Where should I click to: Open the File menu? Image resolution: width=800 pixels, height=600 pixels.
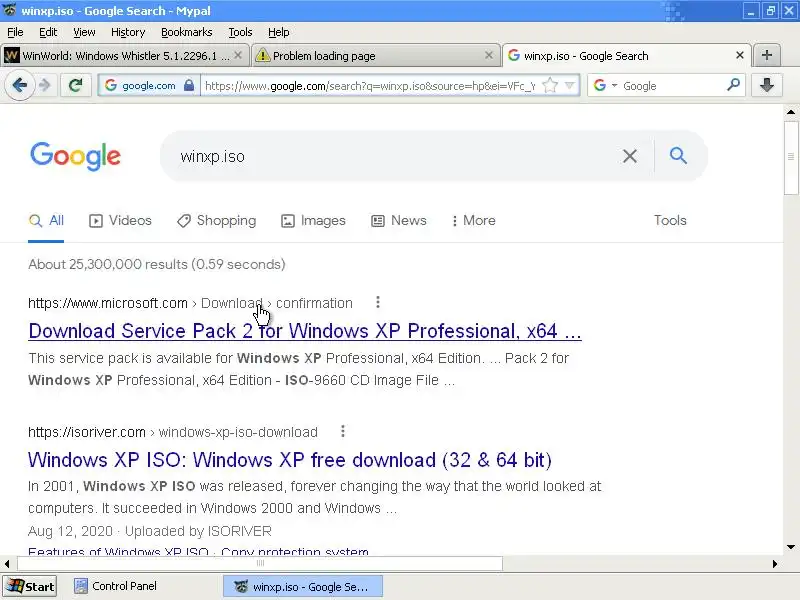15,32
